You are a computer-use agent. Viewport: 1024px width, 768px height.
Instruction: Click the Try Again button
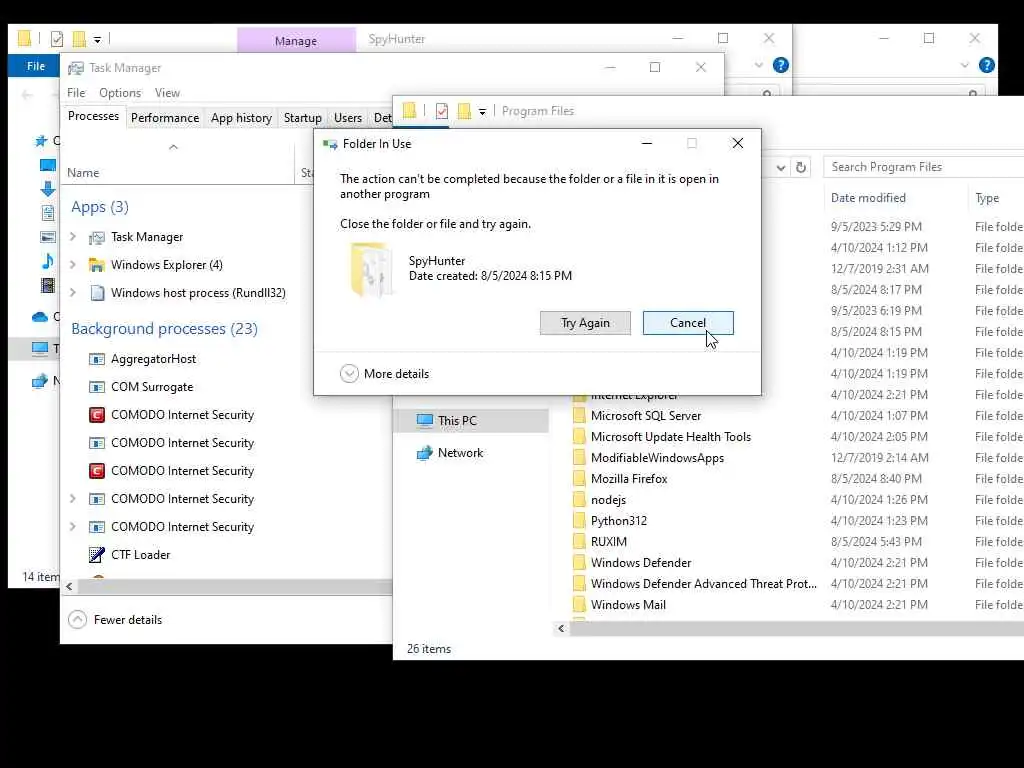pyautogui.click(x=585, y=323)
